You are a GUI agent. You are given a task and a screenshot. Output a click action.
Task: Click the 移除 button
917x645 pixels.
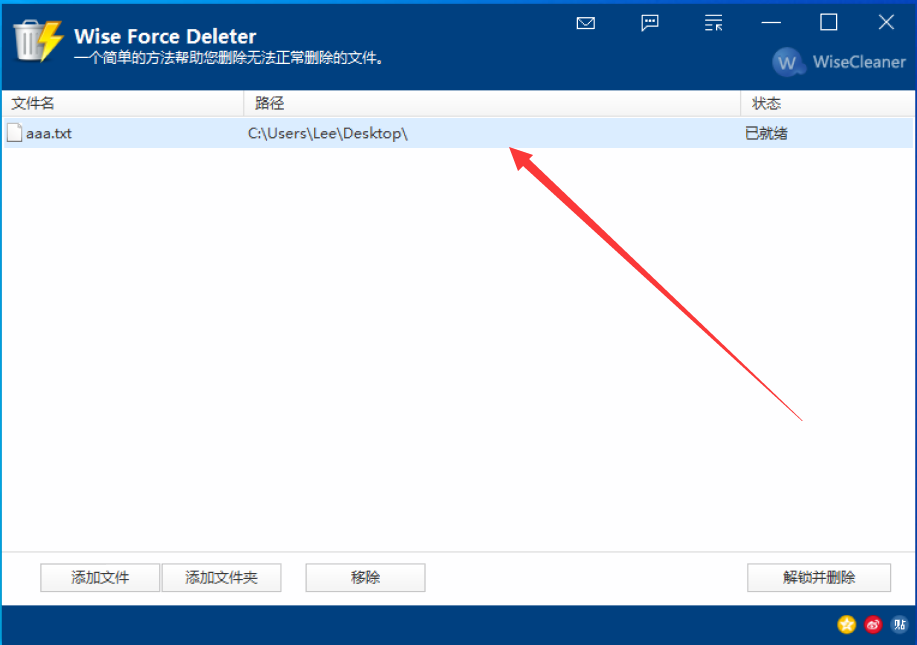coord(365,578)
